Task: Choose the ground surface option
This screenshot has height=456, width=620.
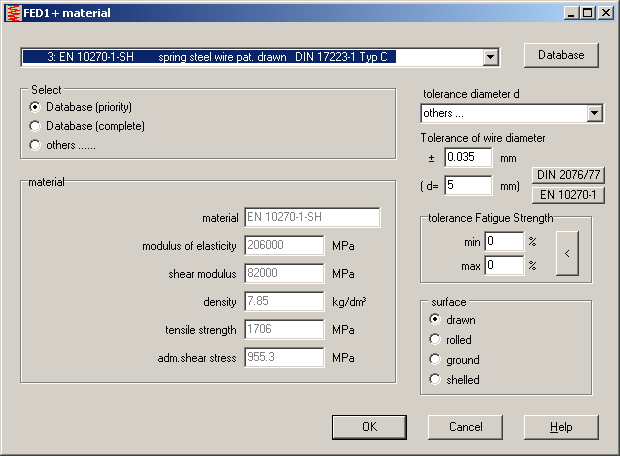Action: click(x=435, y=360)
